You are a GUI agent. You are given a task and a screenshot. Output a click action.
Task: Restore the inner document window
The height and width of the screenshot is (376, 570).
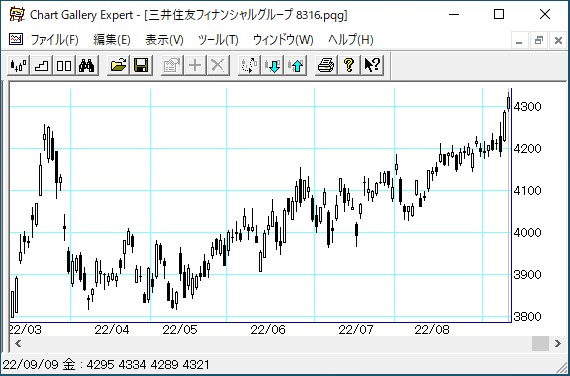tap(539, 40)
